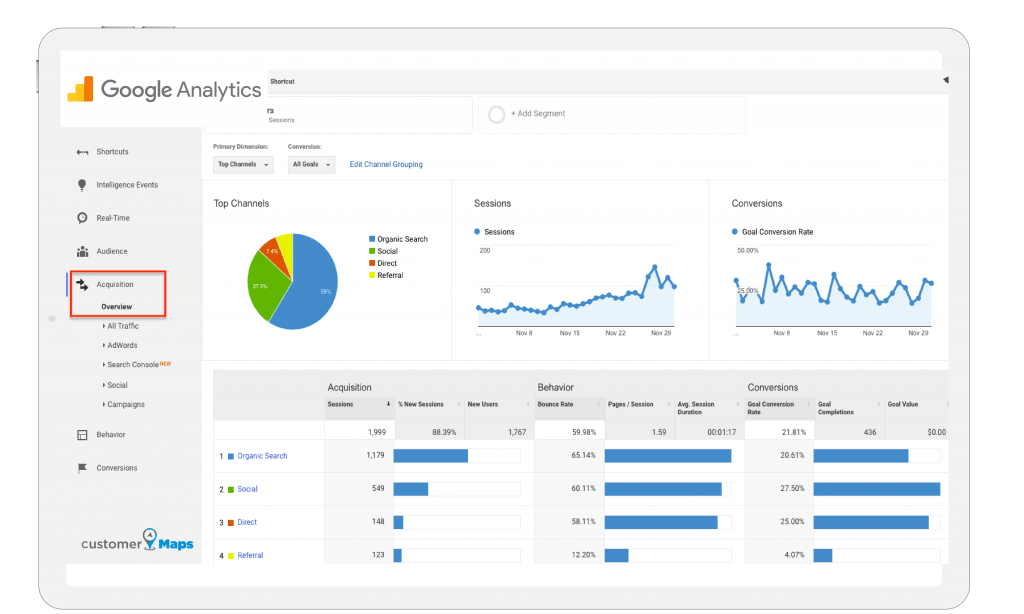Click Social legend entry in pie chart

coord(383,251)
